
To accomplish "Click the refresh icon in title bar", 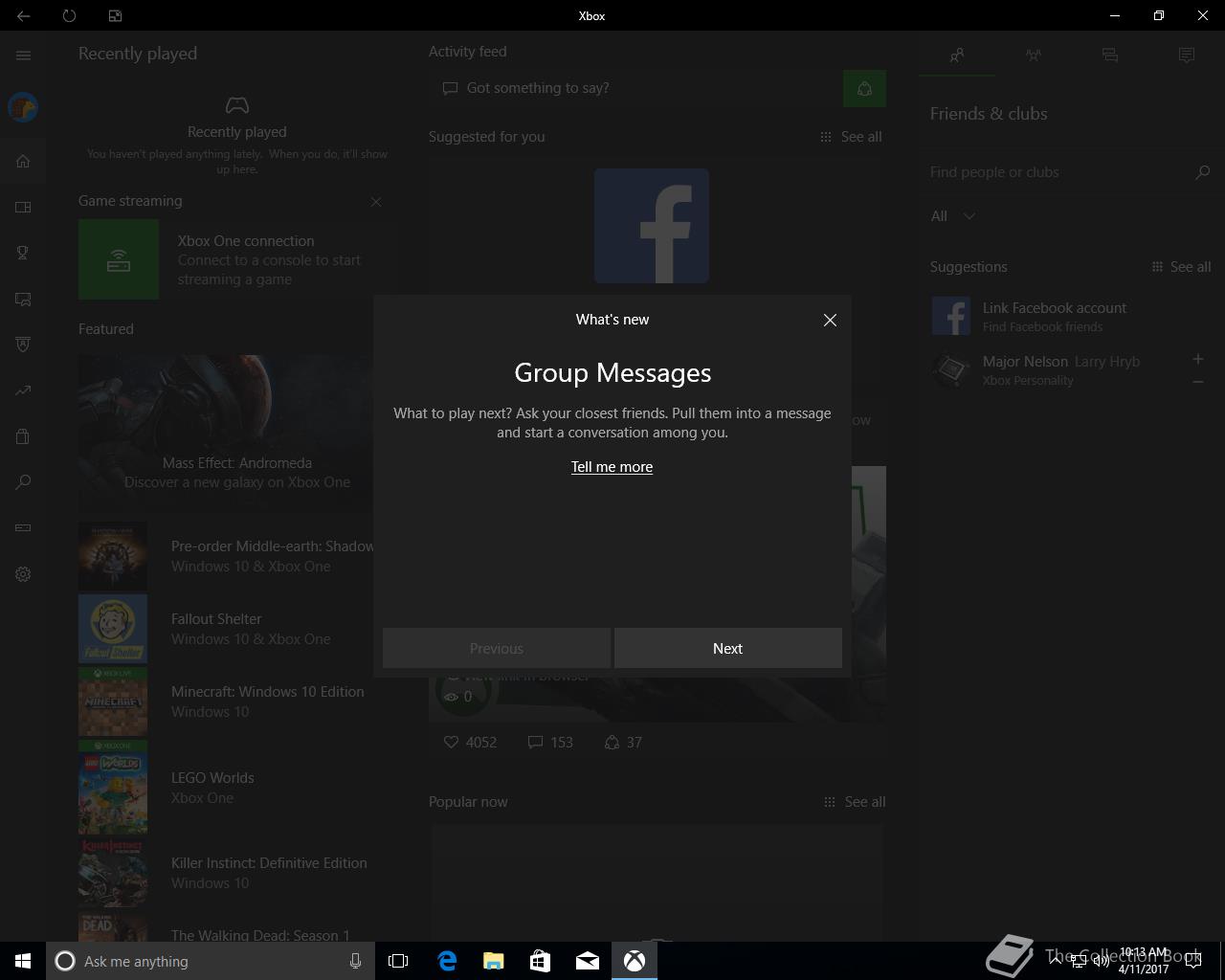I will (x=69, y=15).
